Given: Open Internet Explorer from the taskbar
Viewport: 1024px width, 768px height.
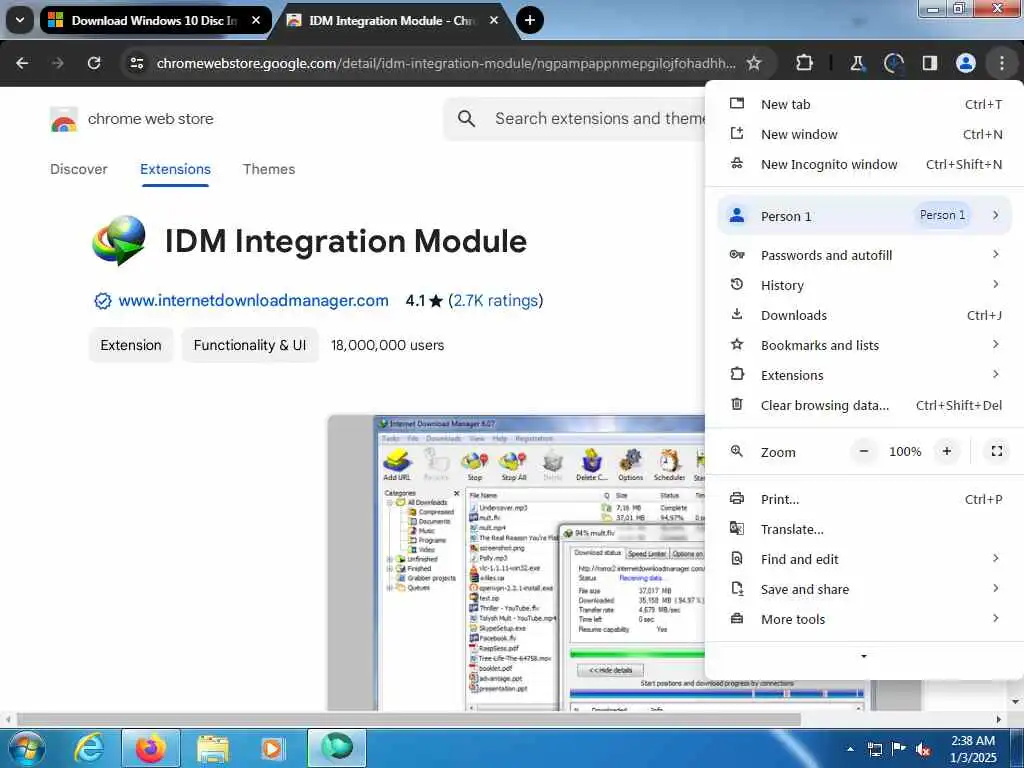Looking at the screenshot, I should [x=89, y=748].
